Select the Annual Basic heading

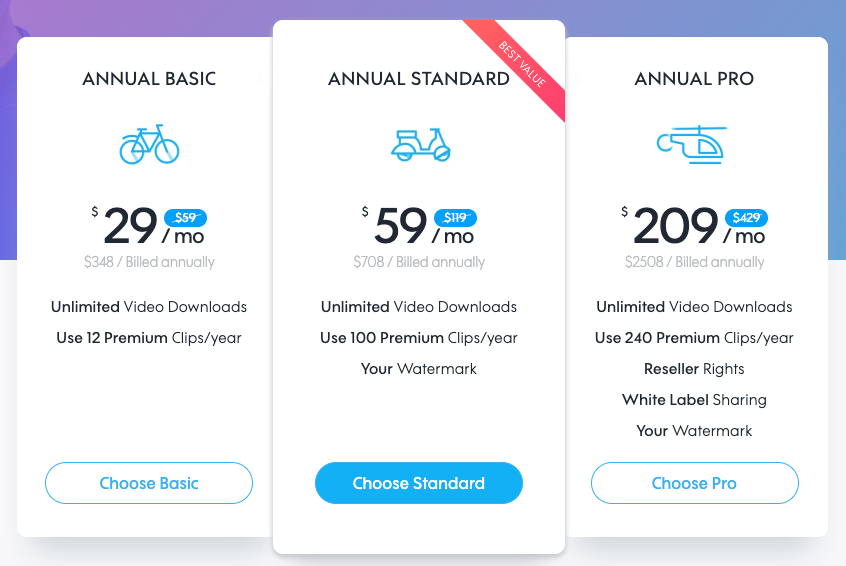tap(149, 79)
